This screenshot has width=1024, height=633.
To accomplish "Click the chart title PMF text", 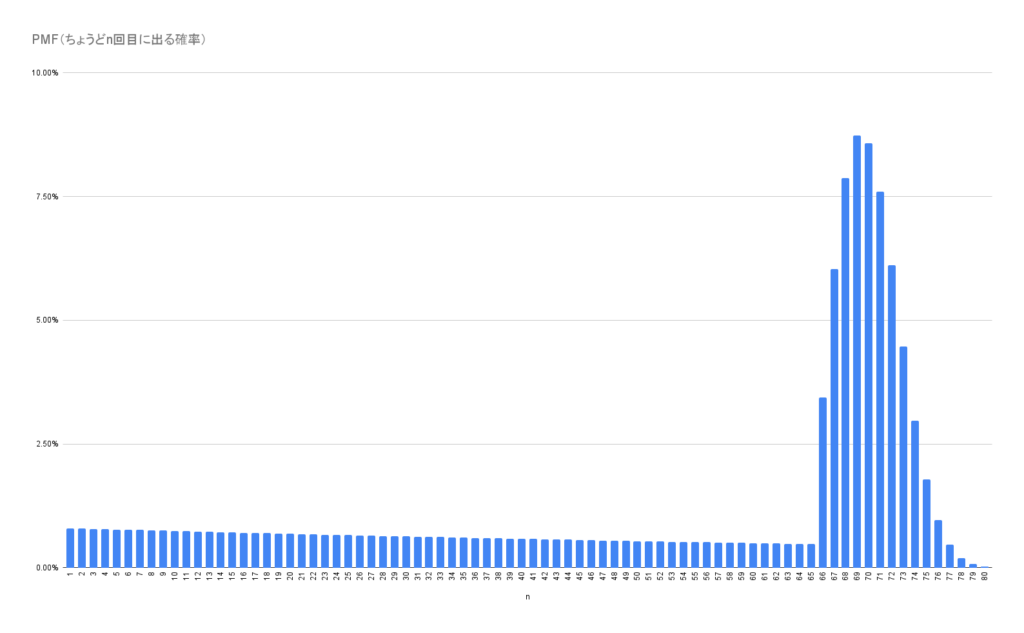I will click(119, 40).
